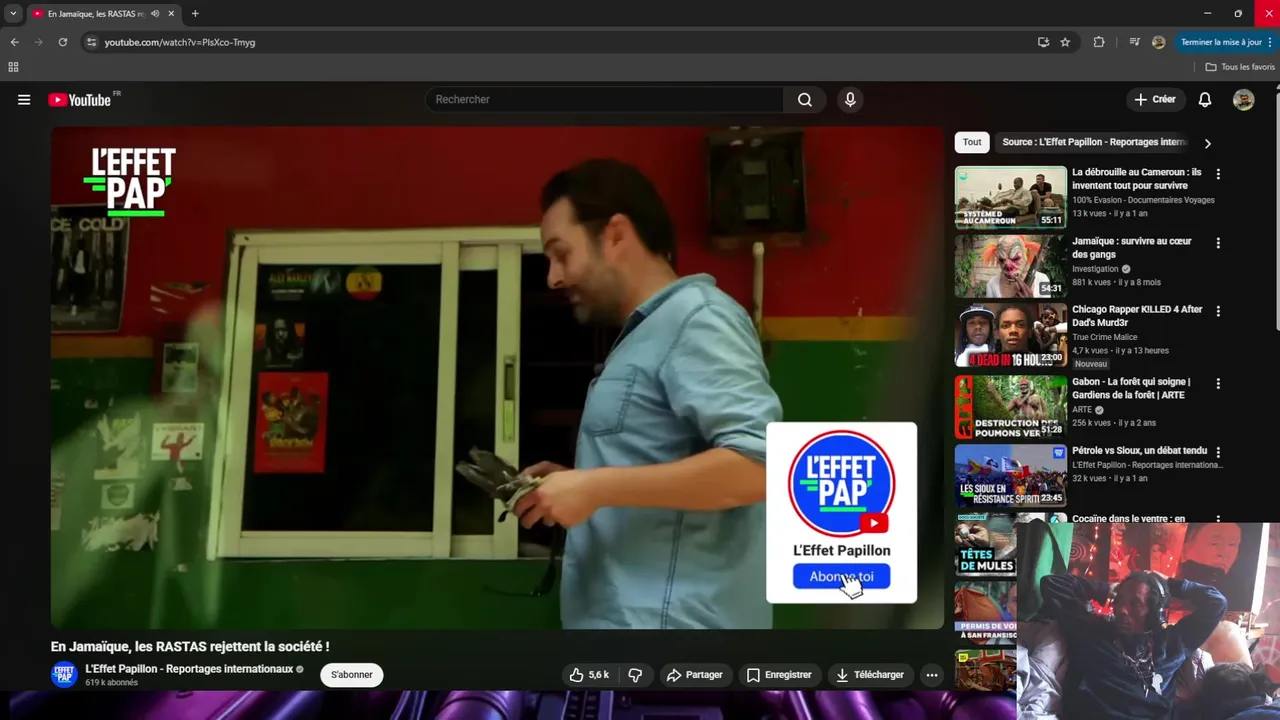Close the En Jamaïque, les RASTAS tab
The height and width of the screenshot is (720, 1280).
171,14
